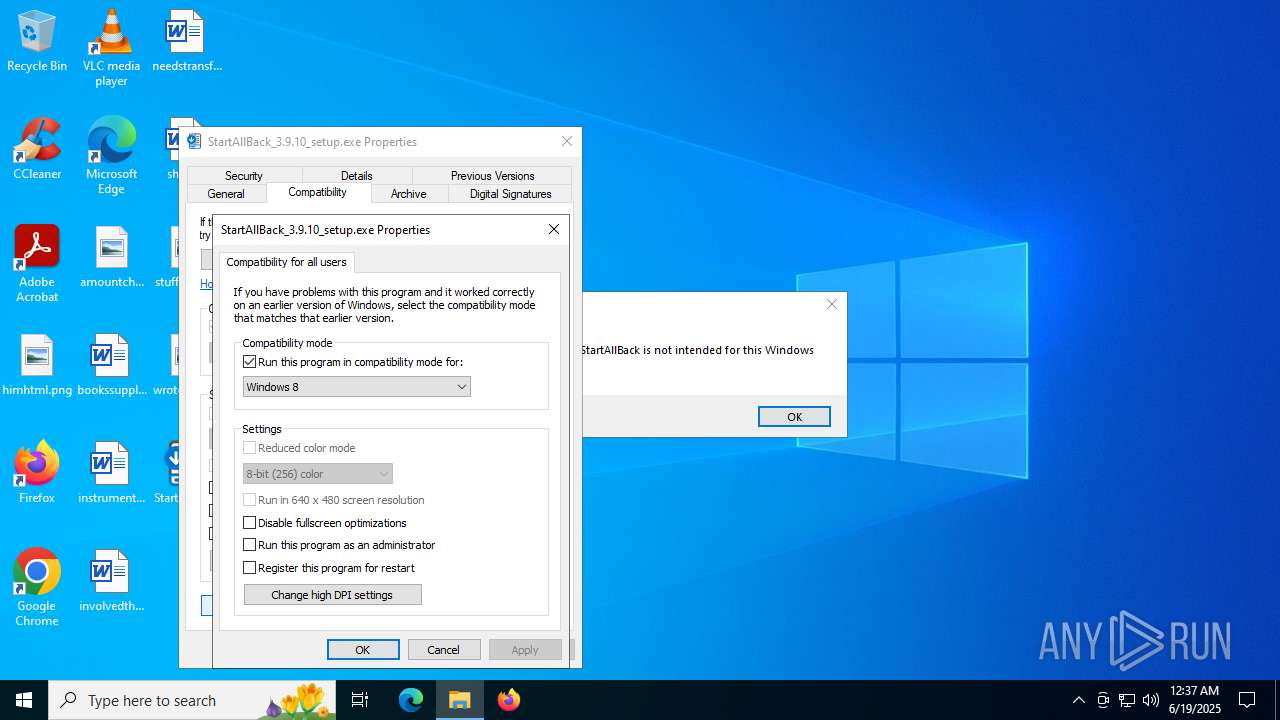The image size is (1280, 720).
Task: Open the Recycle Bin desktop icon
Action: 37,42
